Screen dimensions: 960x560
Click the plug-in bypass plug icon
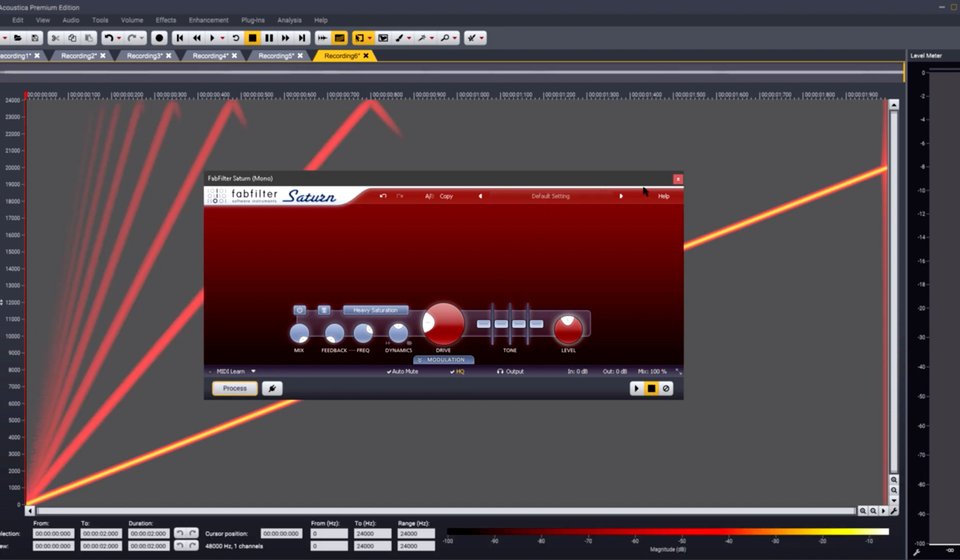tap(272, 389)
